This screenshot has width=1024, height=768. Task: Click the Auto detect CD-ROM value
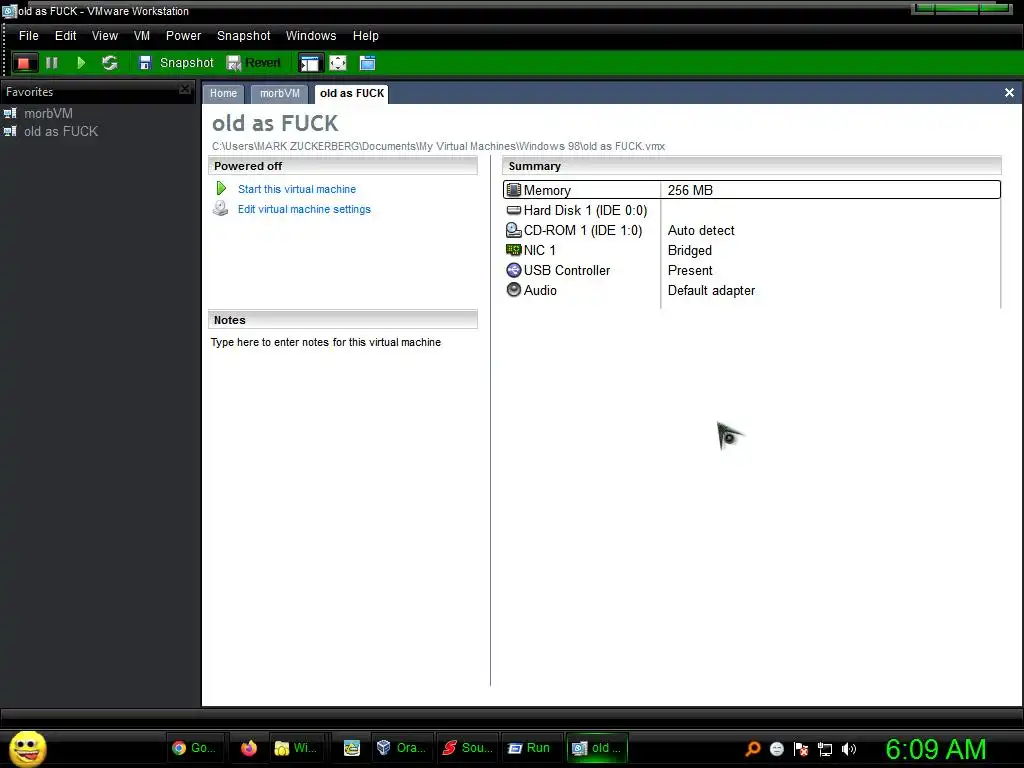tap(701, 231)
